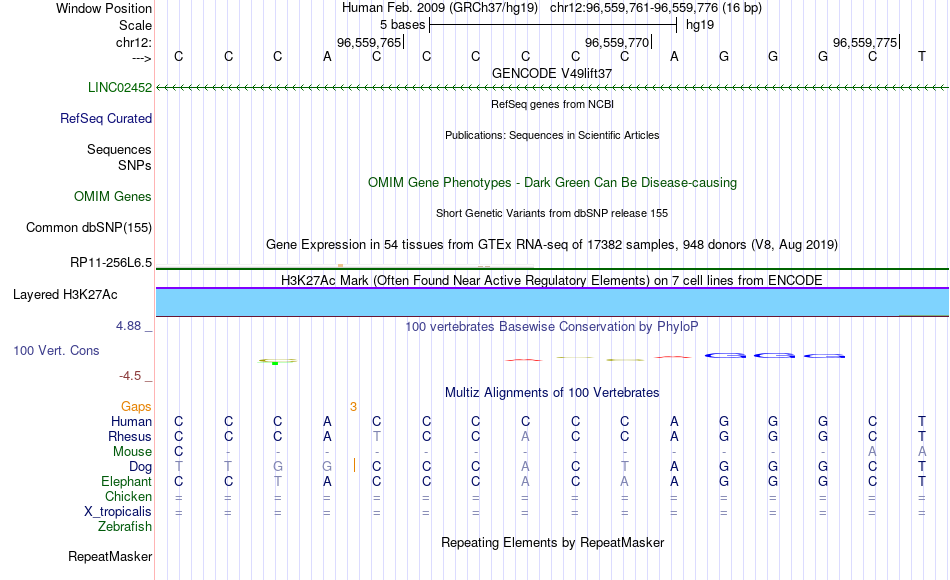Select the Rhesus alignment row label
Screen dimensions: 950x580
click(x=130, y=436)
